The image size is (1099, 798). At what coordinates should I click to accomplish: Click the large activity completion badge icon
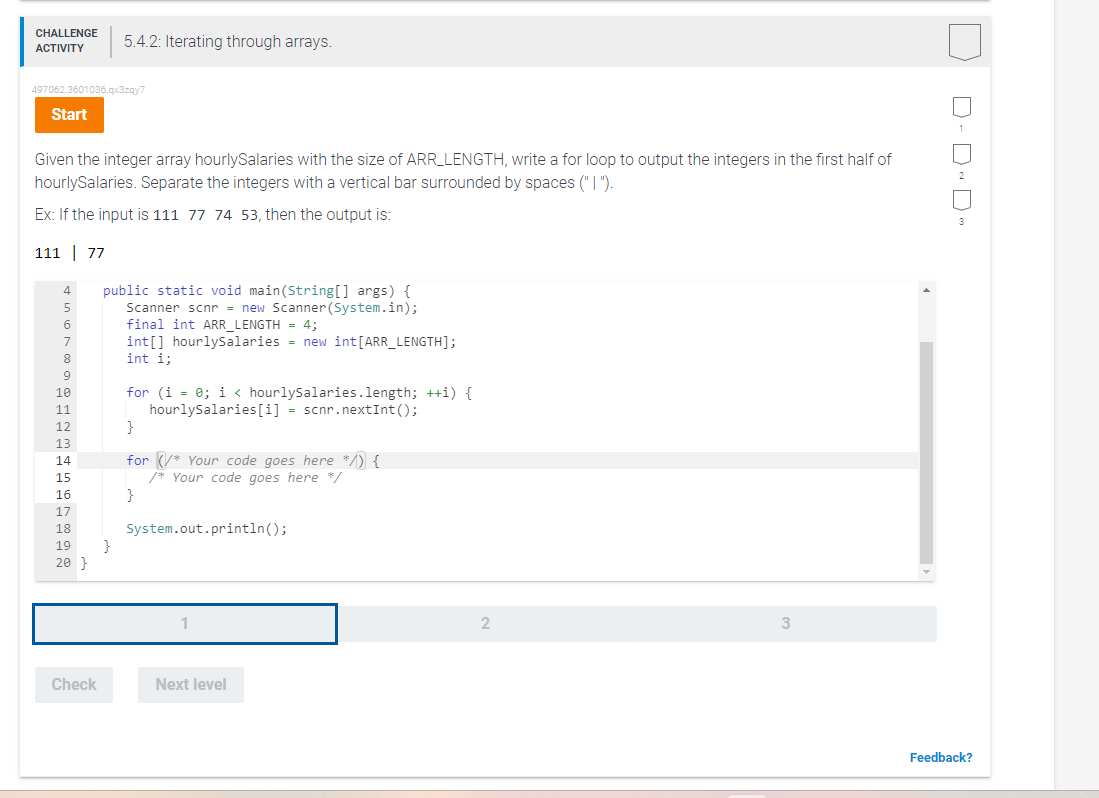click(x=964, y=42)
